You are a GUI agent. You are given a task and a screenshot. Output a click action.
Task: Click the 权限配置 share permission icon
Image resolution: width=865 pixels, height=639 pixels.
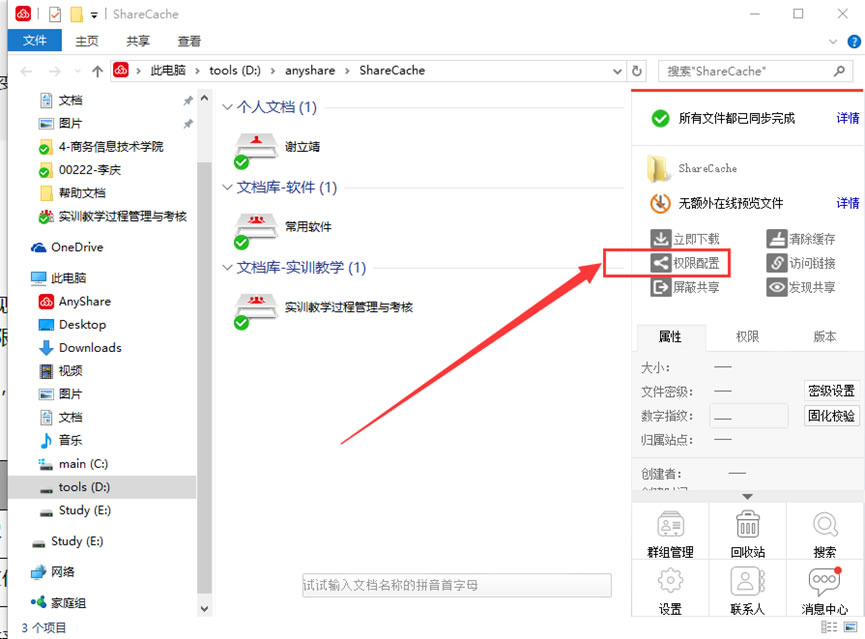click(x=660, y=263)
